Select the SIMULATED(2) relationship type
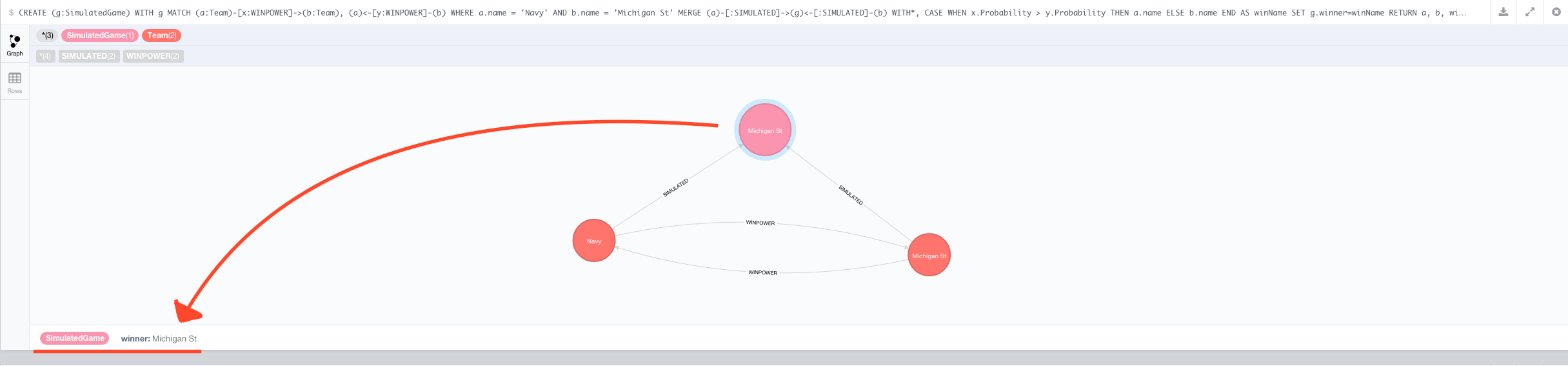Viewport: 1568px width, 366px height. point(89,56)
